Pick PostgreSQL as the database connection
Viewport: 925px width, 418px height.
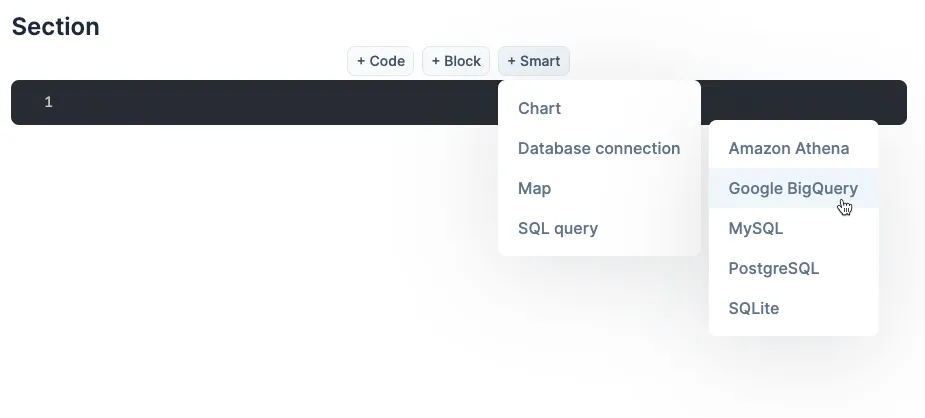coord(793,269)
